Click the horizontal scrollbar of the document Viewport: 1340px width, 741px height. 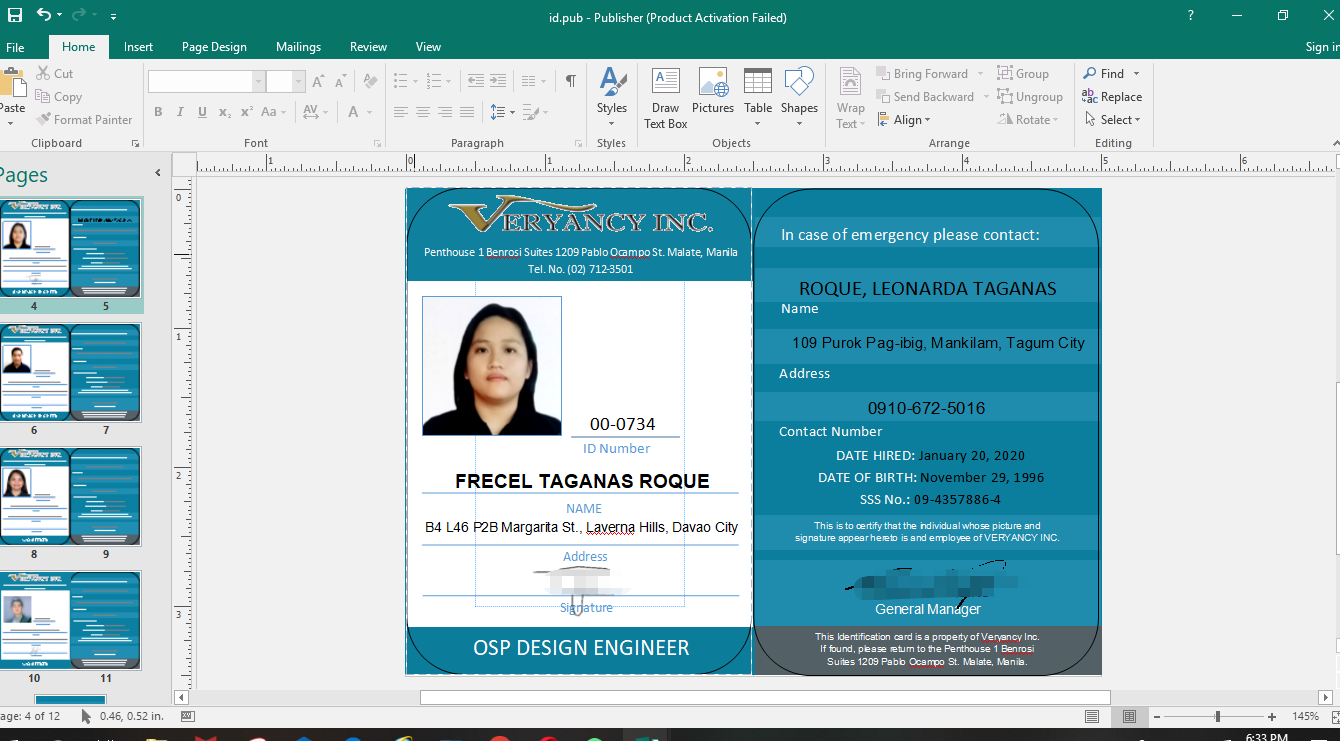click(765, 697)
